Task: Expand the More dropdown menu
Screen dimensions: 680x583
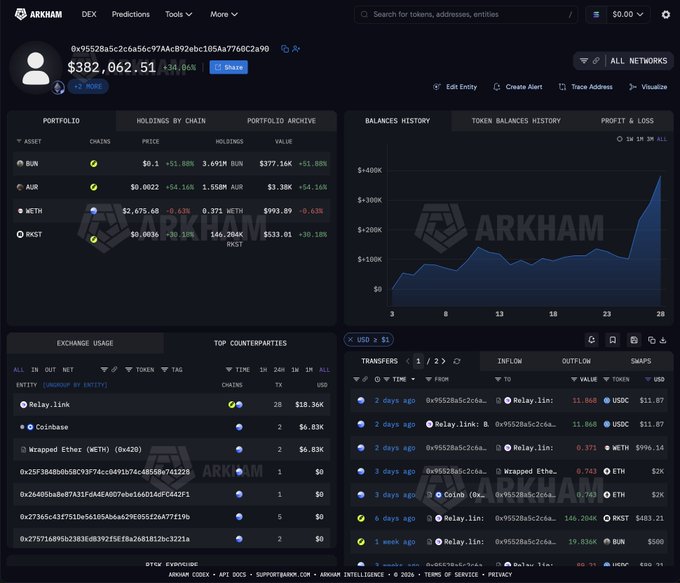Action: point(224,14)
